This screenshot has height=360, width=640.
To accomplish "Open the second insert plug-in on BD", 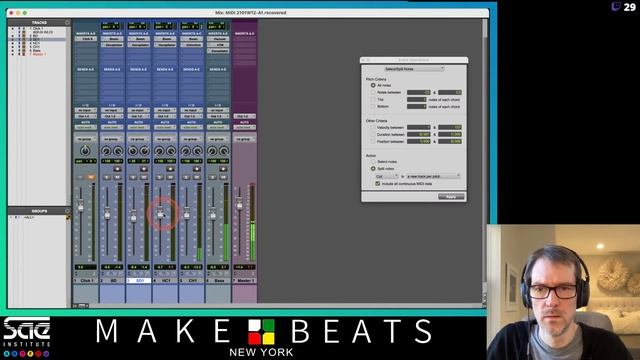I will (112, 44).
